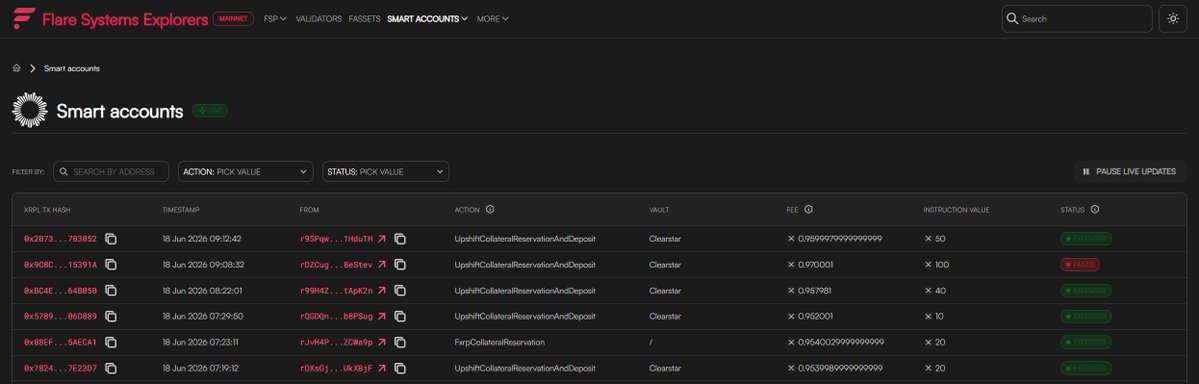Click the search magnifier icon in top bar

1012,18
